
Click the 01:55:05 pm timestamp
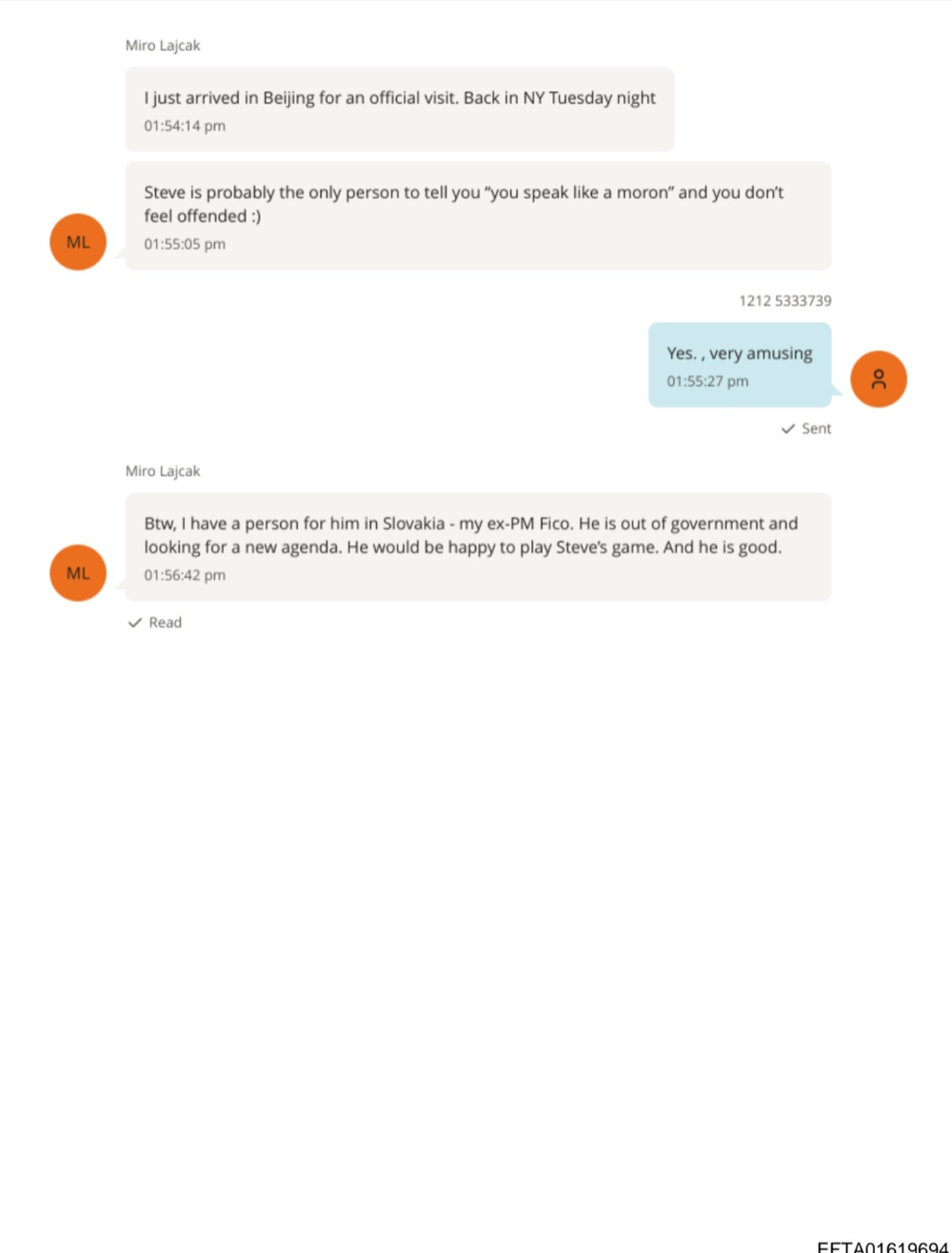185,244
